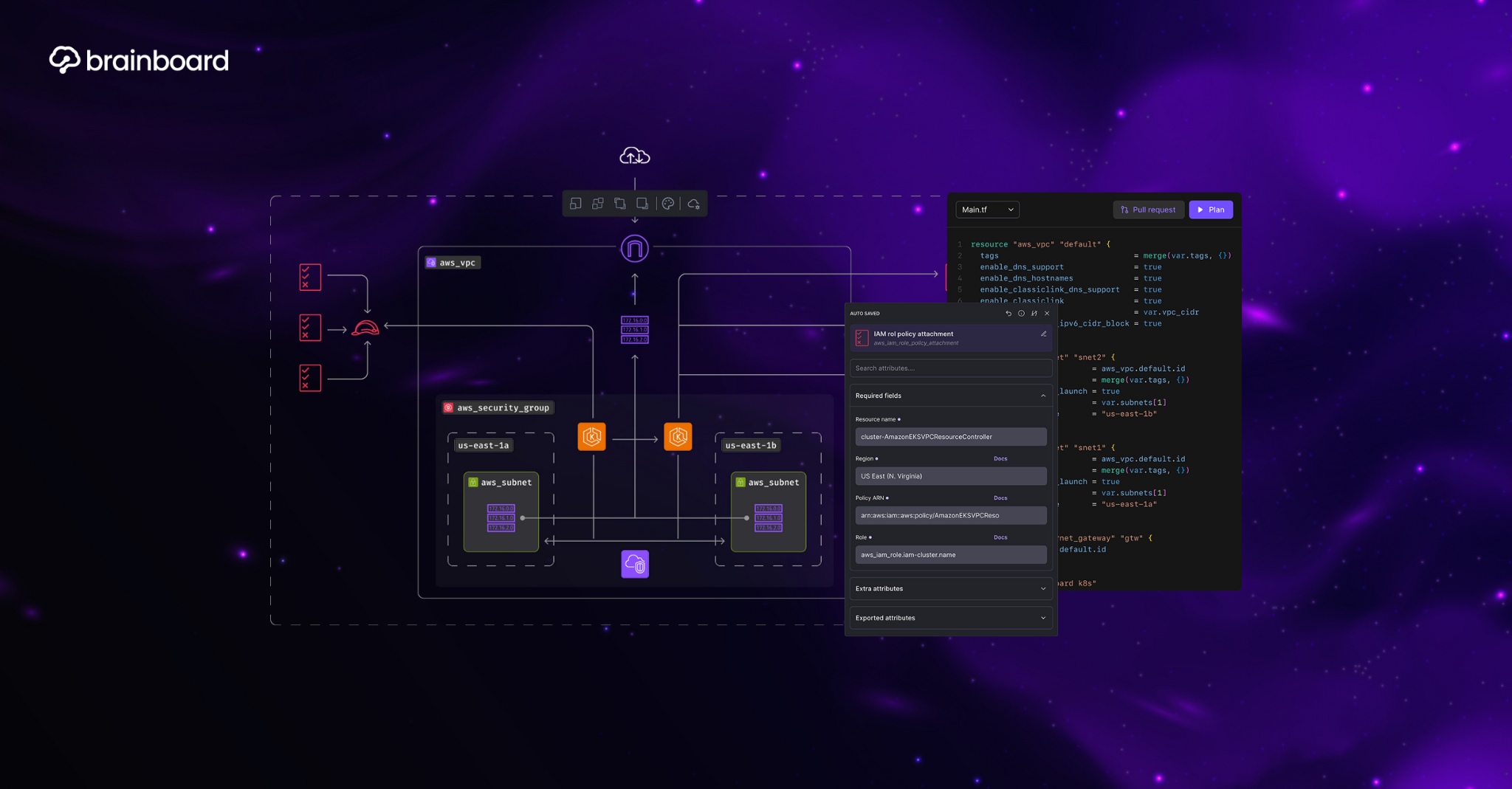This screenshot has width=1512, height=789.
Task: Open the Docs link next to Policy ARN
Action: pyautogui.click(x=1000, y=498)
